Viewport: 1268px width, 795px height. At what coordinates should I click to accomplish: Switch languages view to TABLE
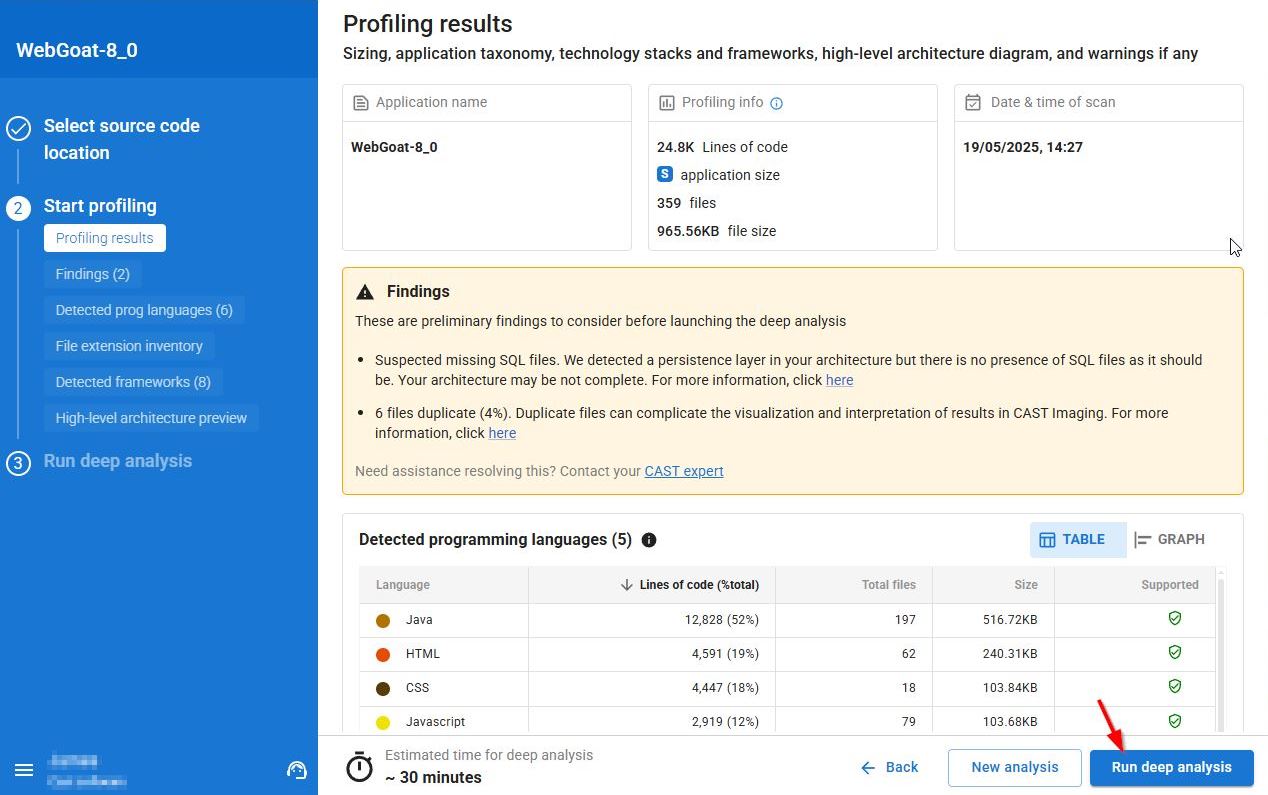pos(1073,540)
